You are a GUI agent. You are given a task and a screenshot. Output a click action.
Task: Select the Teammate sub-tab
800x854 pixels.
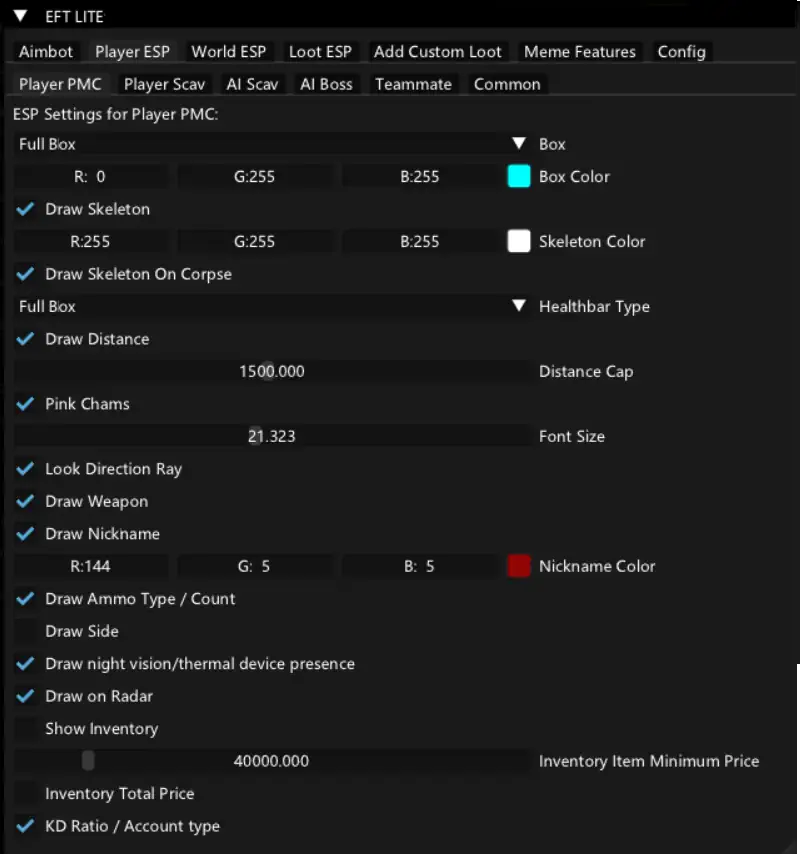click(413, 84)
